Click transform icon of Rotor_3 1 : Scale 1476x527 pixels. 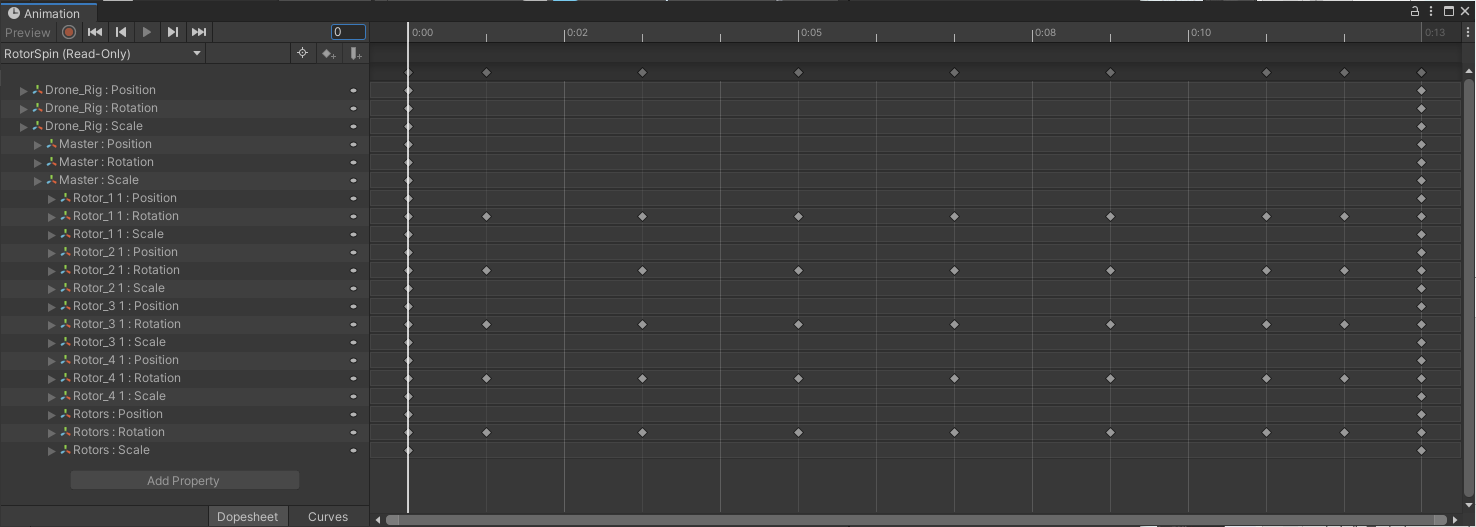point(65,342)
